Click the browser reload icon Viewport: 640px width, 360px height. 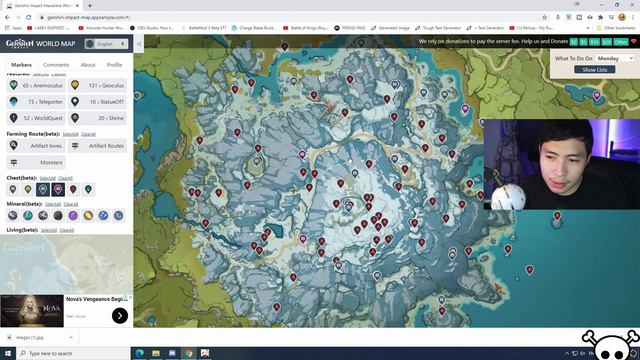[29, 18]
